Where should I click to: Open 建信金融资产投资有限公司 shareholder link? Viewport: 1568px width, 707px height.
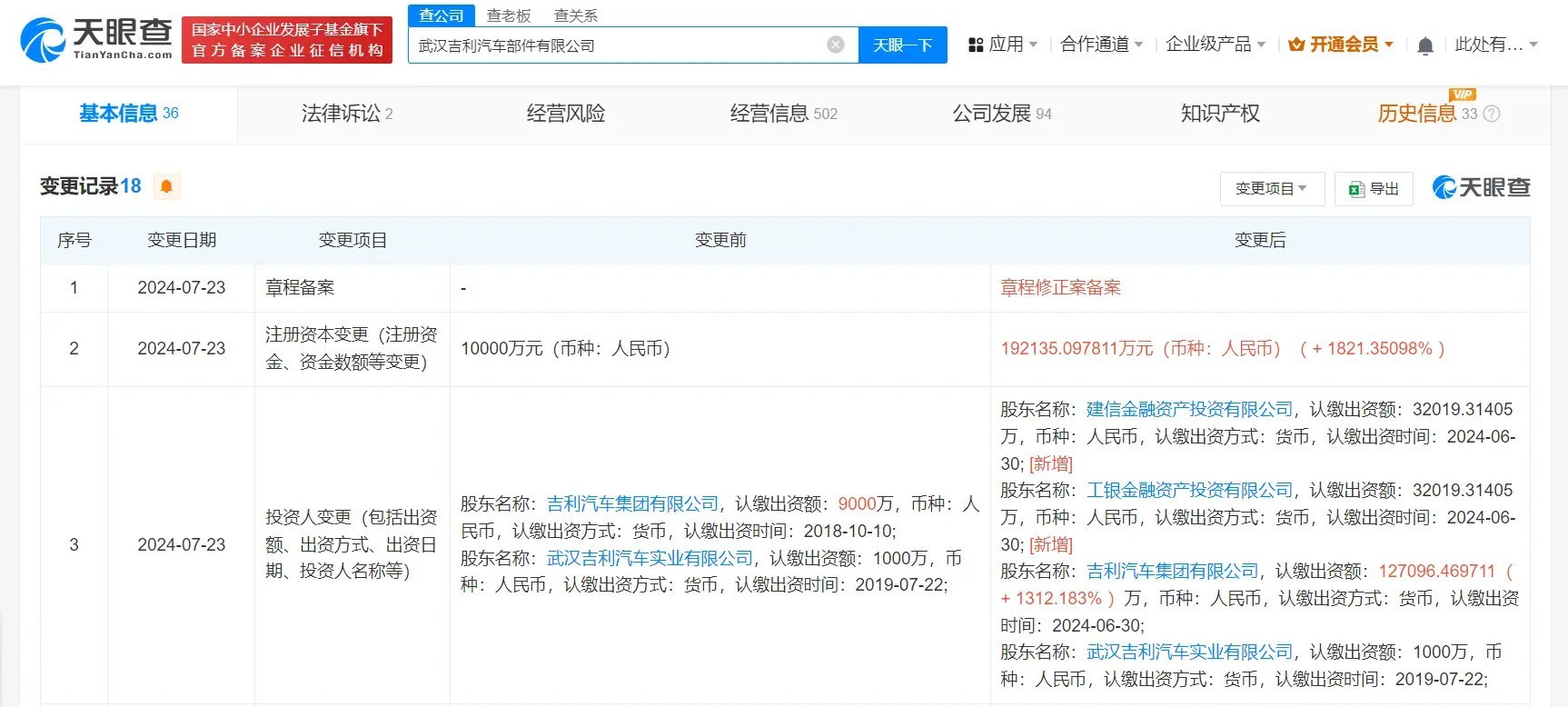pos(1189,409)
